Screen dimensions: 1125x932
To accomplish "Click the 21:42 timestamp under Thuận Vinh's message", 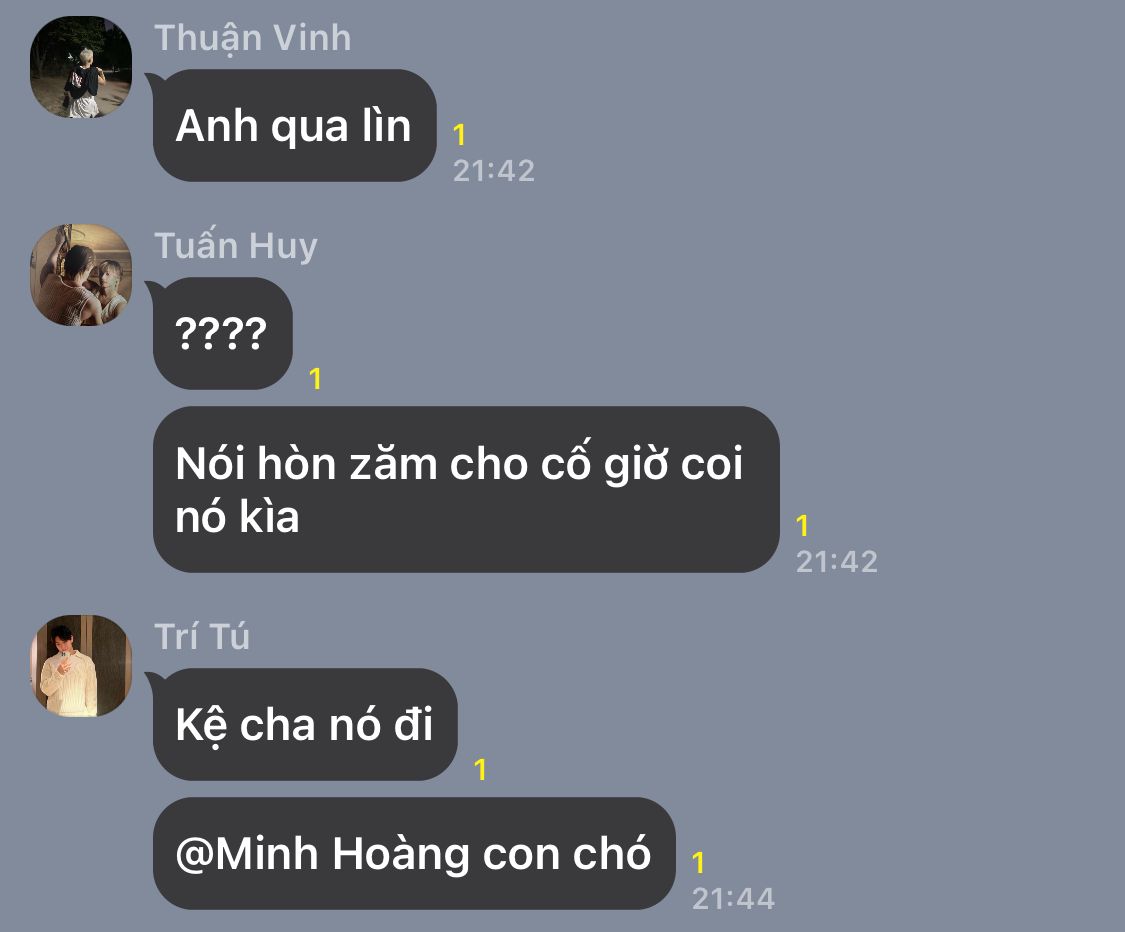I will tap(494, 171).
